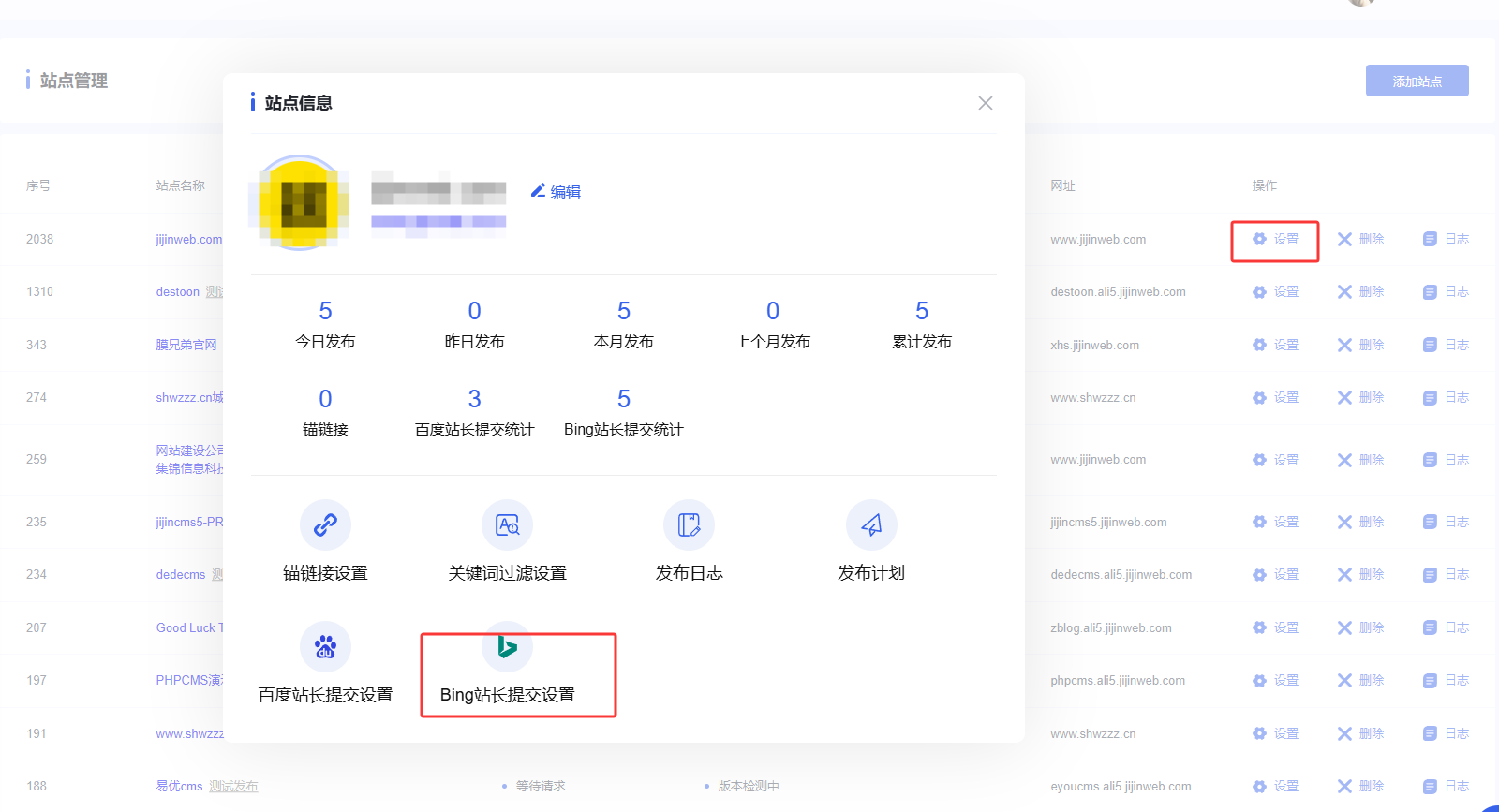The width and height of the screenshot is (1499, 812).
Task: Open site link jijinweb.com in row 2038
Action: 189,240
